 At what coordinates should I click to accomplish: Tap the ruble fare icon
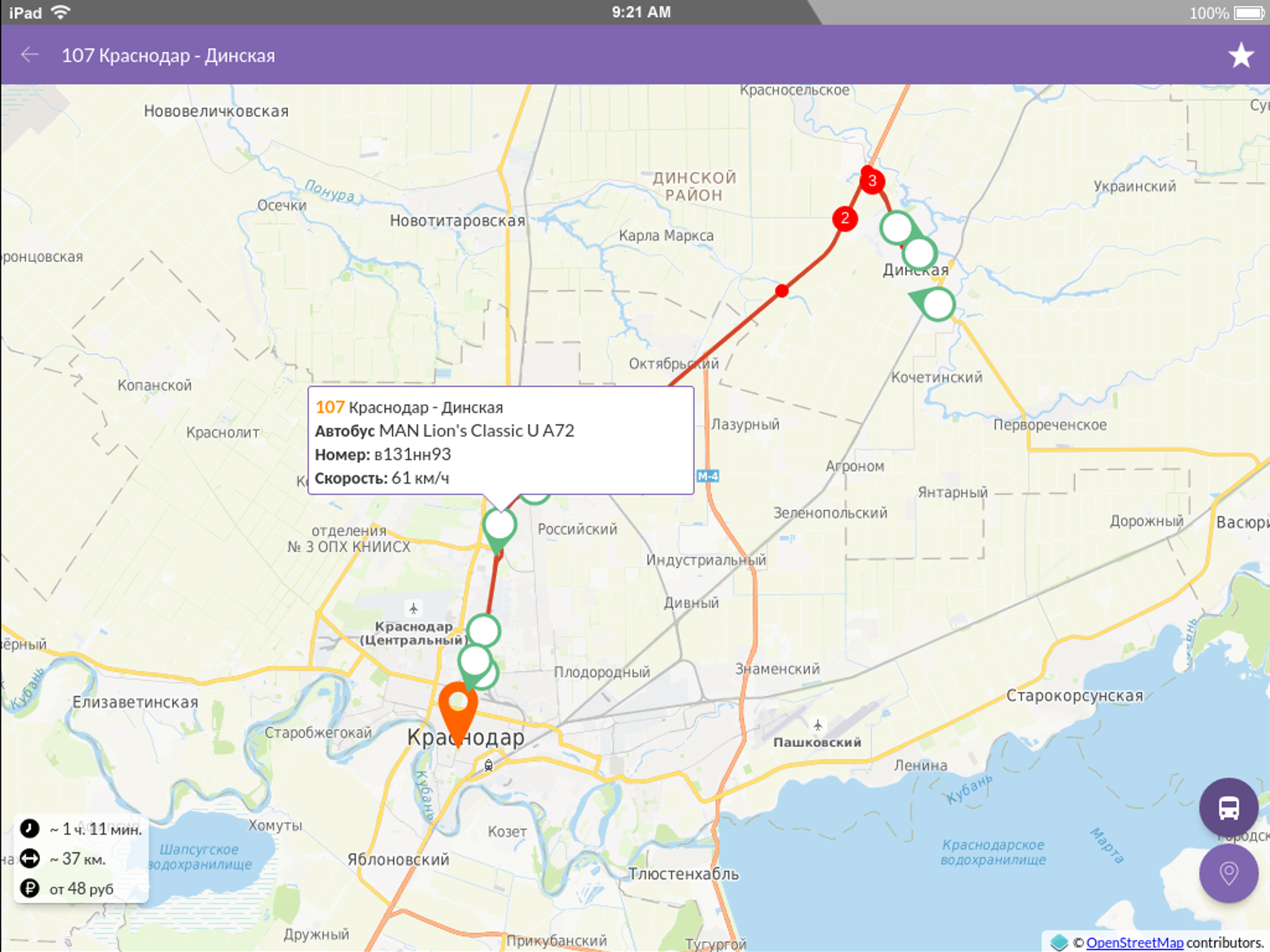pos(29,888)
